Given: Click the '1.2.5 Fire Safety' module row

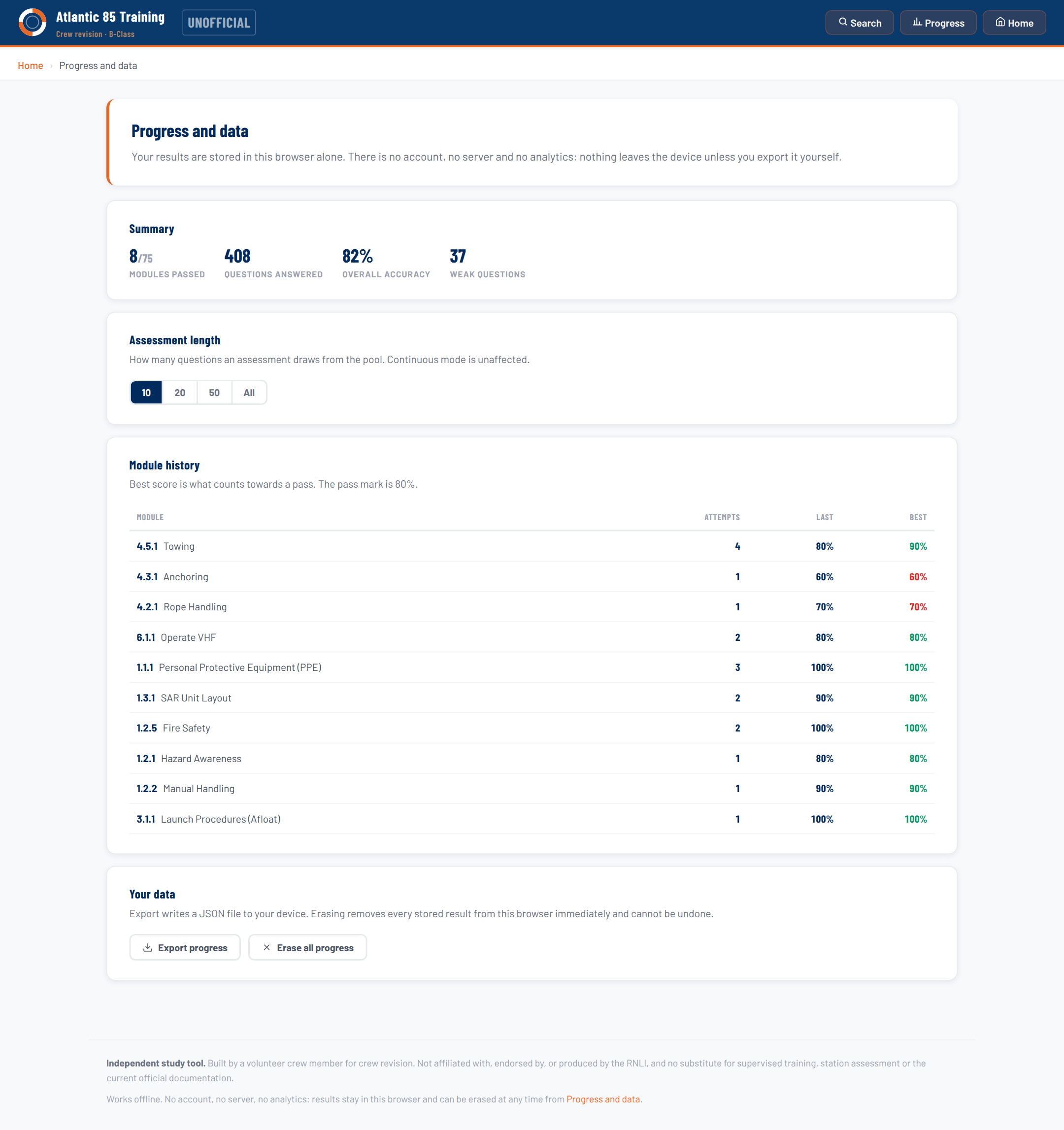Looking at the screenshot, I should tap(532, 728).
